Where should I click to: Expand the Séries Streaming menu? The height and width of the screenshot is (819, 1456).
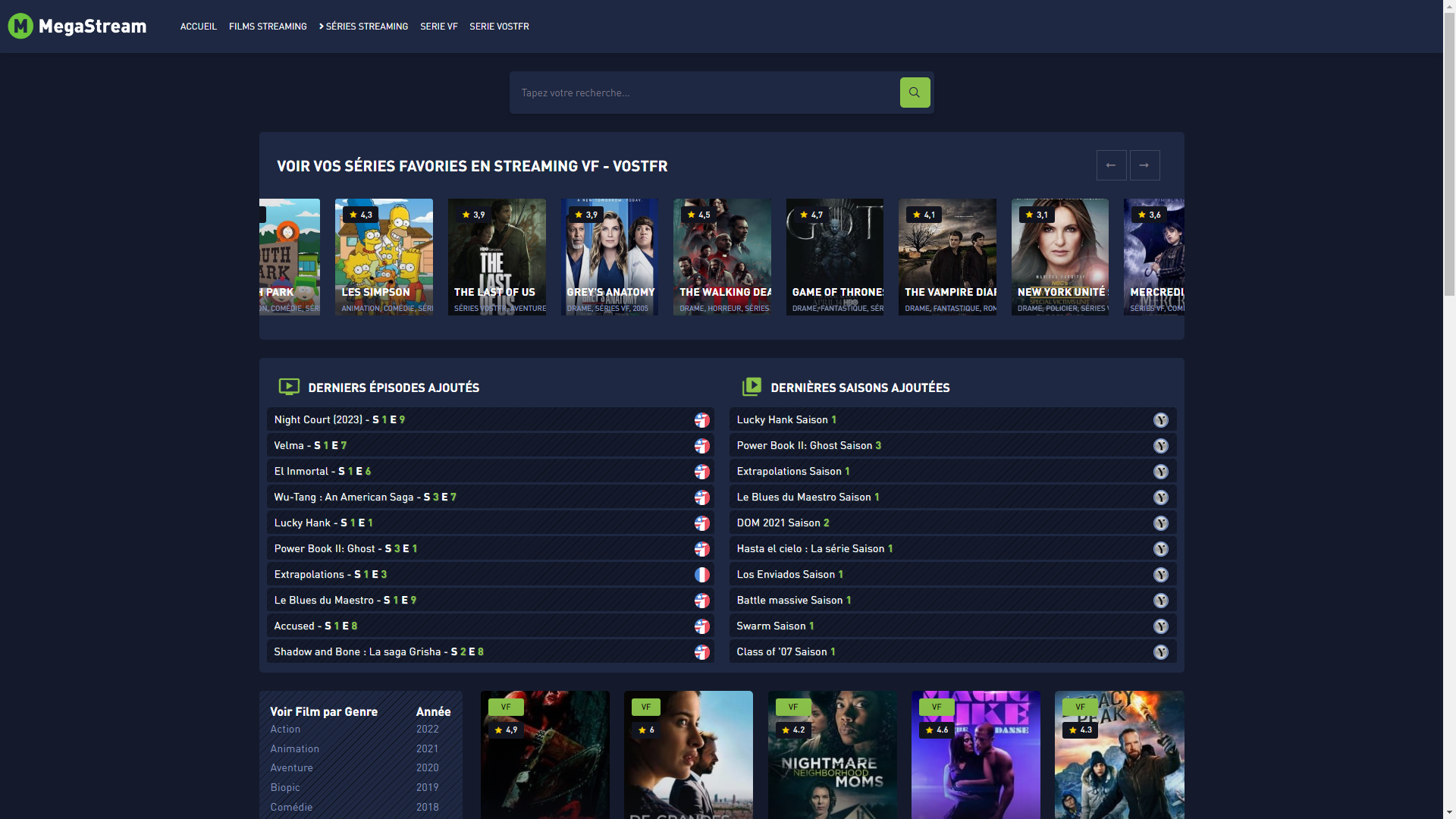click(364, 27)
